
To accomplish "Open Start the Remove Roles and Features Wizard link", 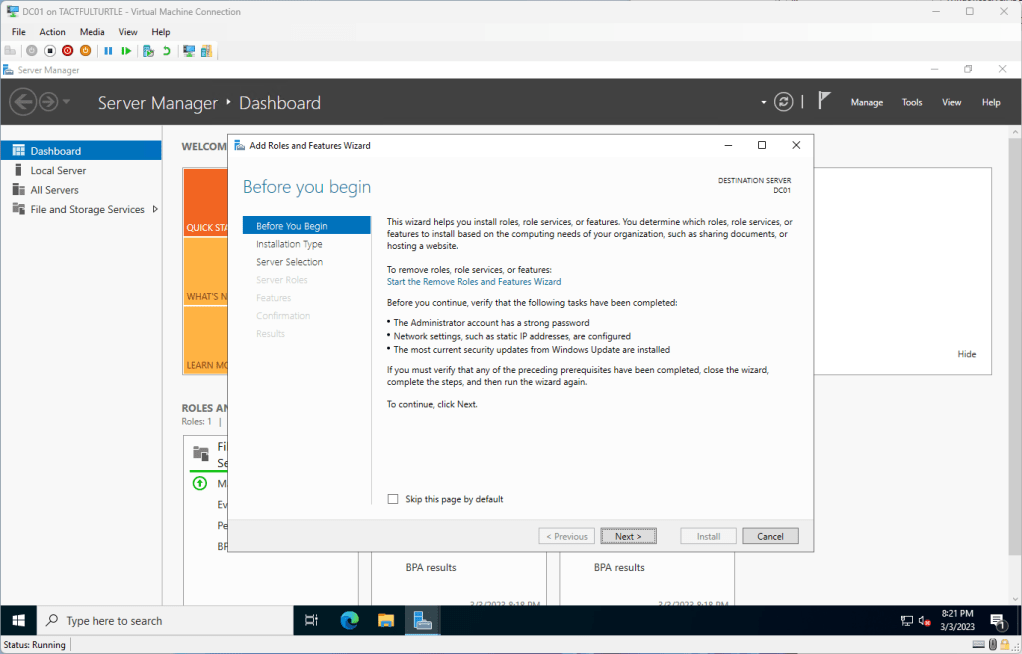I will point(474,282).
